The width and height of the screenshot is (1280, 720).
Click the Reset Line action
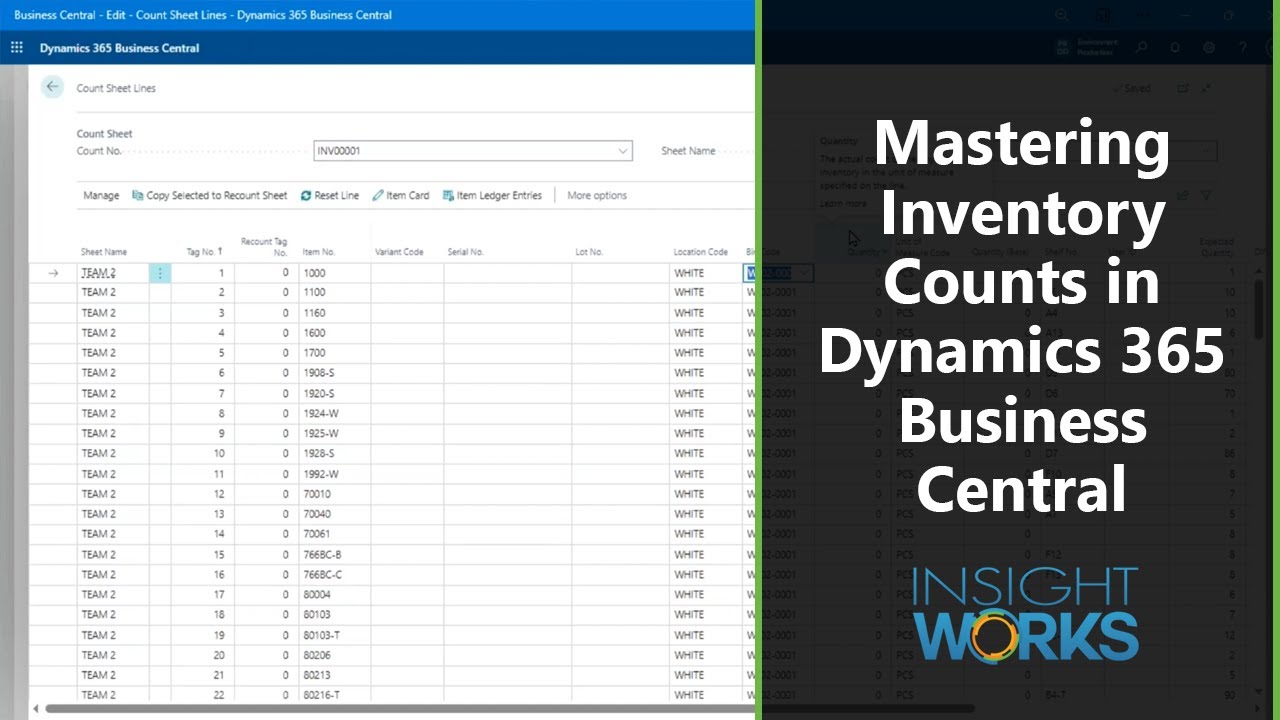tap(330, 195)
